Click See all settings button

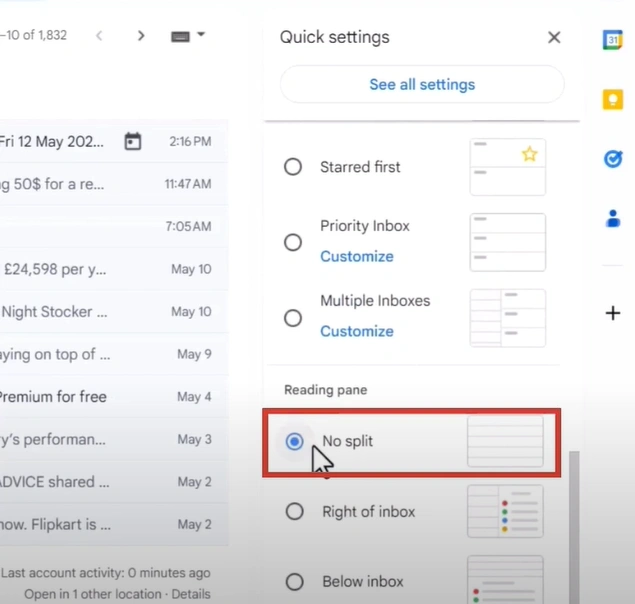(422, 84)
